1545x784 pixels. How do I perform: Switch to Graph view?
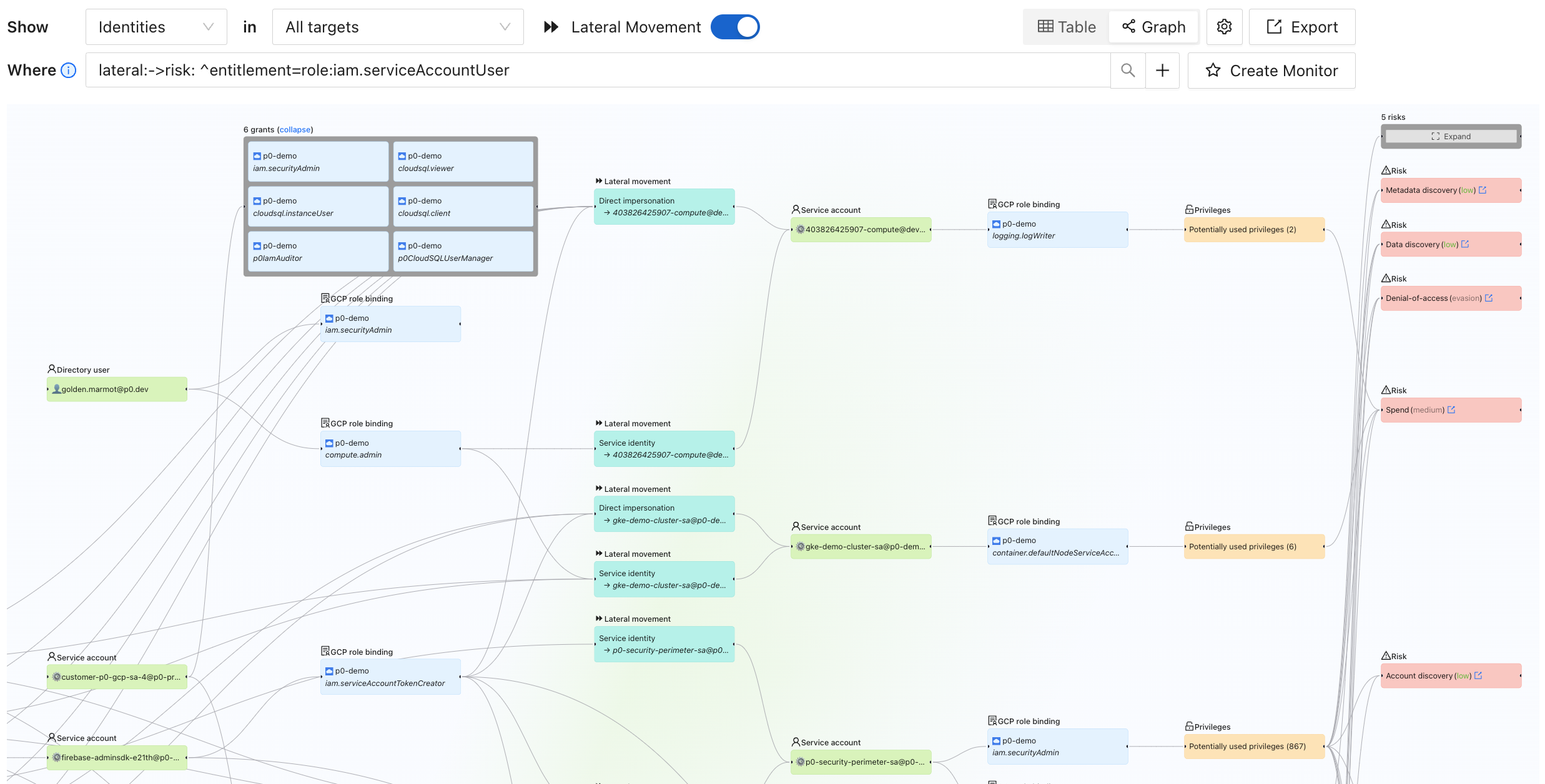[1153, 27]
